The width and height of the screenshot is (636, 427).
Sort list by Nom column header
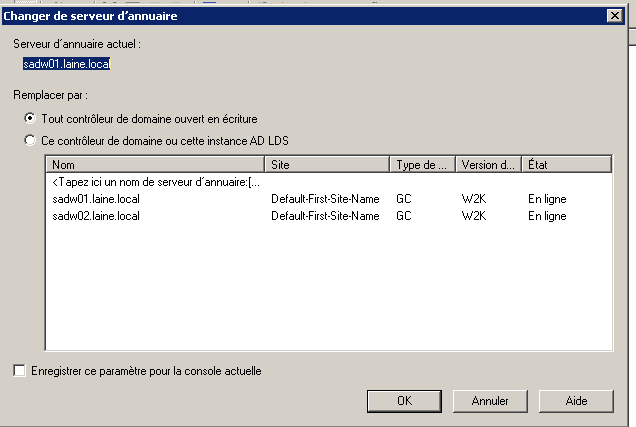pyautogui.click(x=155, y=165)
